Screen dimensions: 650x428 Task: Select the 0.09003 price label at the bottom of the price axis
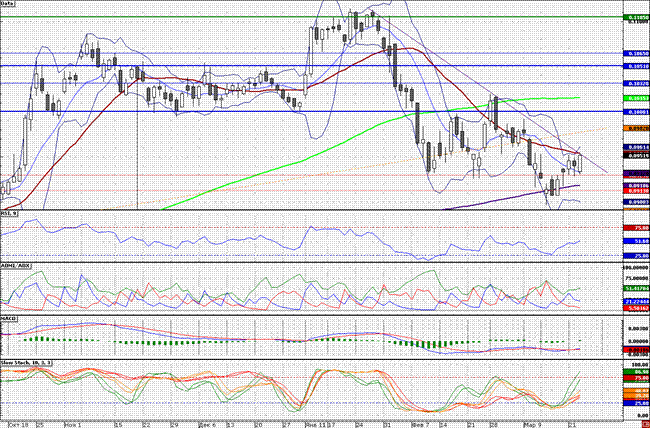636,202
